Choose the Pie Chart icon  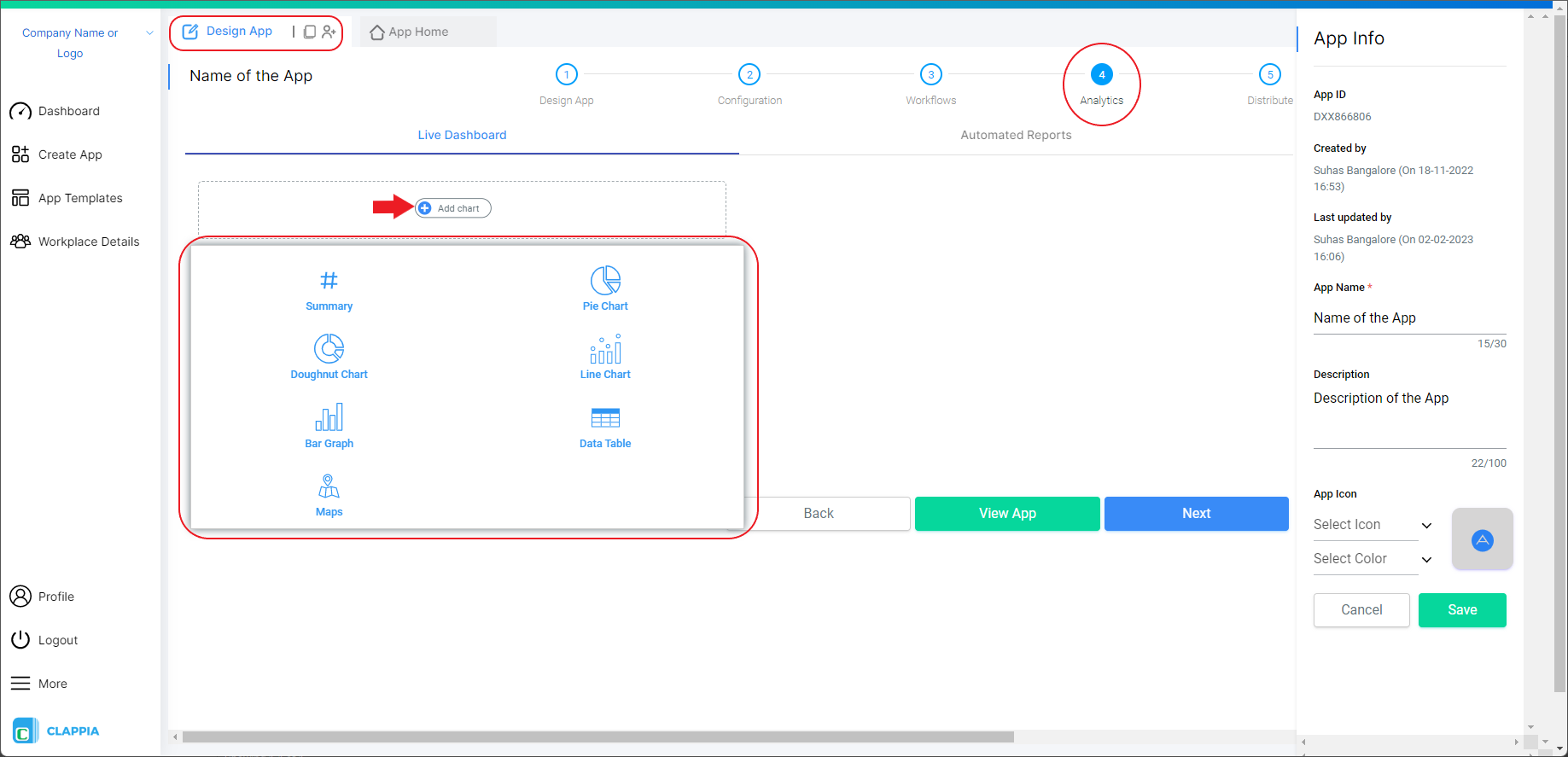coord(605,280)
